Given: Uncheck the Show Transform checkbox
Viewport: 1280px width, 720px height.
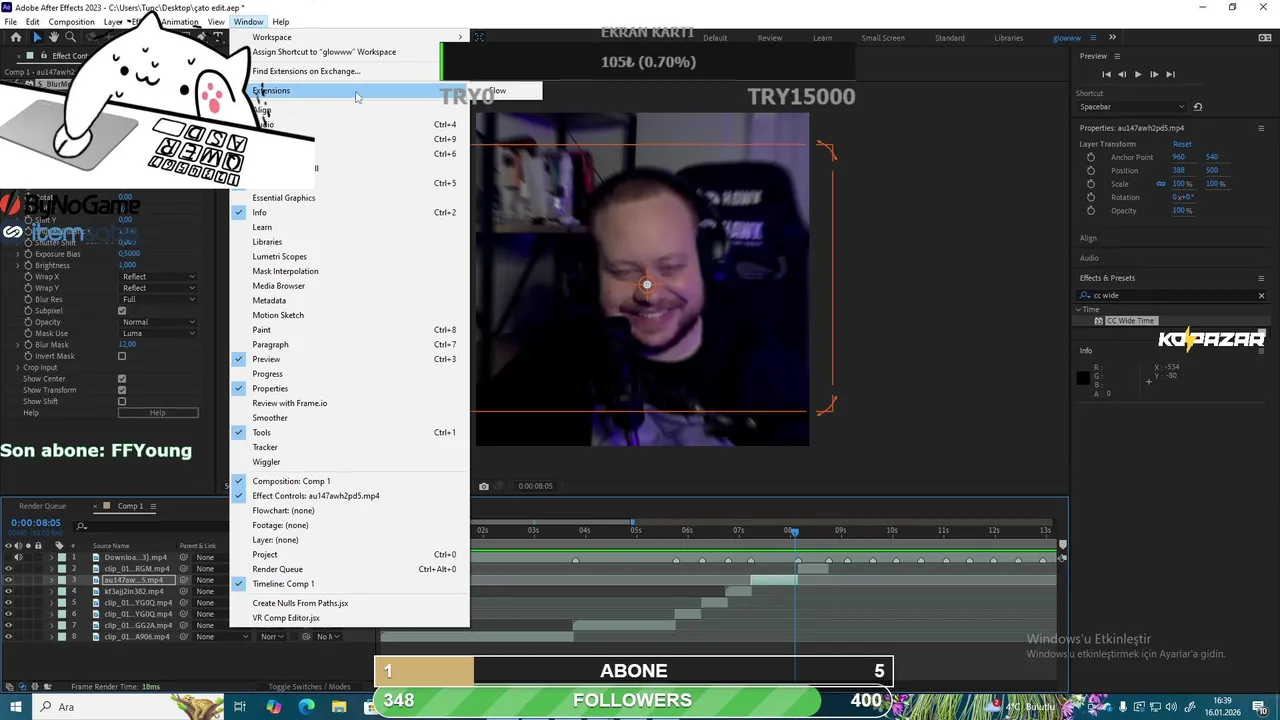Looking at the screenshot, I should point(122,390).
